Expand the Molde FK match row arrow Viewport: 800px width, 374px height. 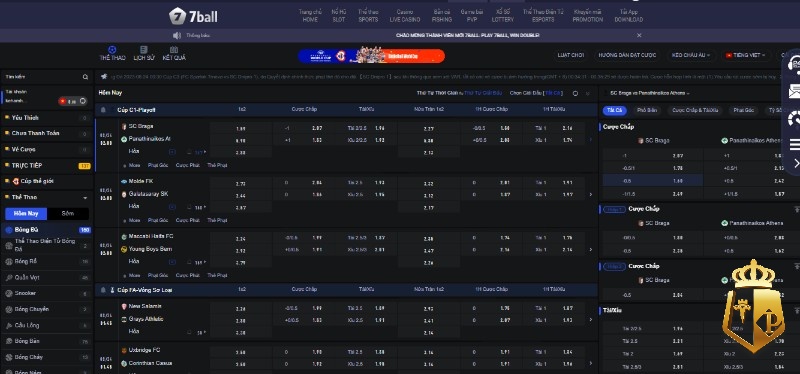pyautogui.click(x=591, y=194)
